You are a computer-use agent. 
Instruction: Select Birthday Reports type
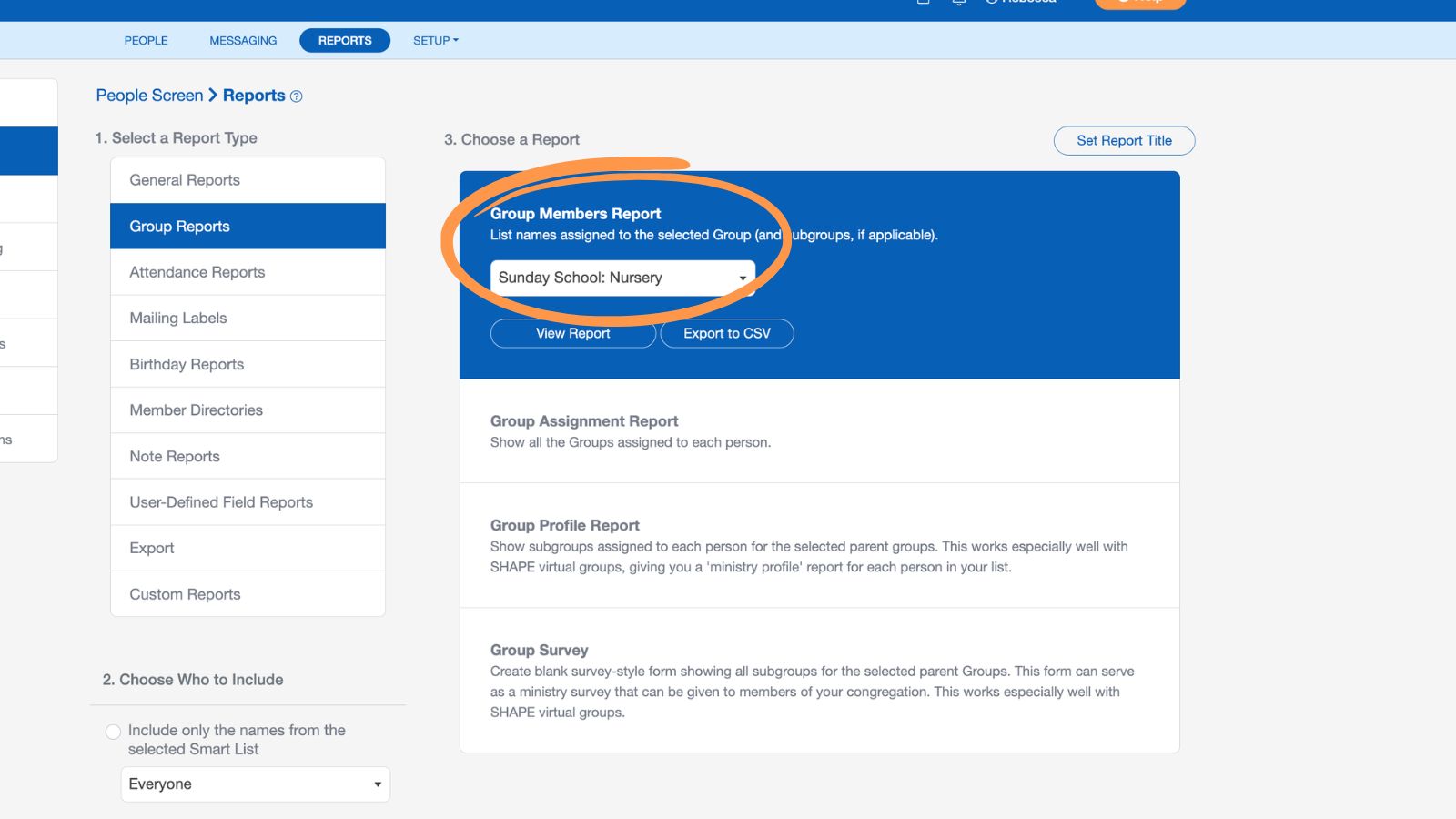coord(248,364)
